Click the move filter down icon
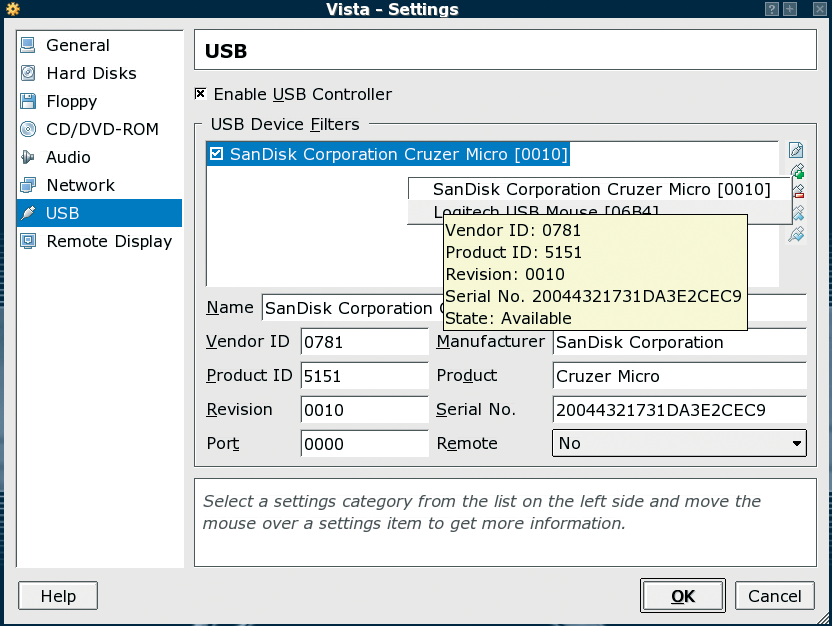Viewport: 832px width, 626px height. [x=796, y=234]
